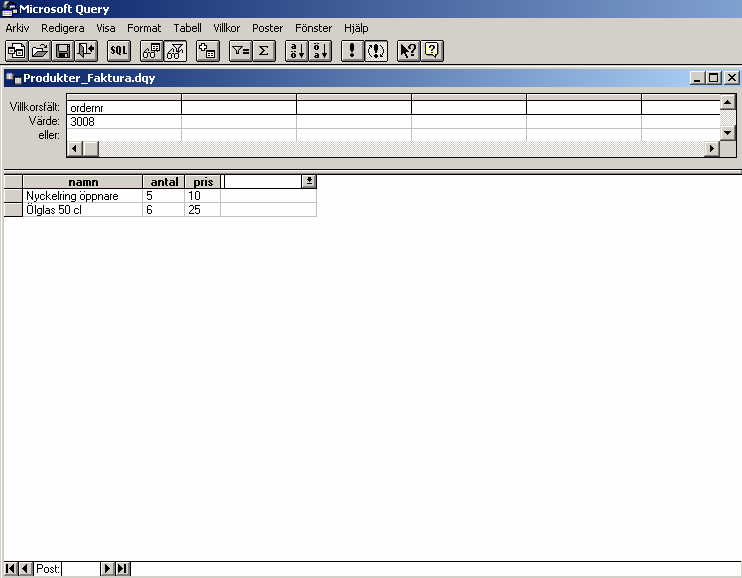The height and width of the screenshot is (578, 742).
Task: Click the Query Now exclamation icon
Action: point(353,51)
